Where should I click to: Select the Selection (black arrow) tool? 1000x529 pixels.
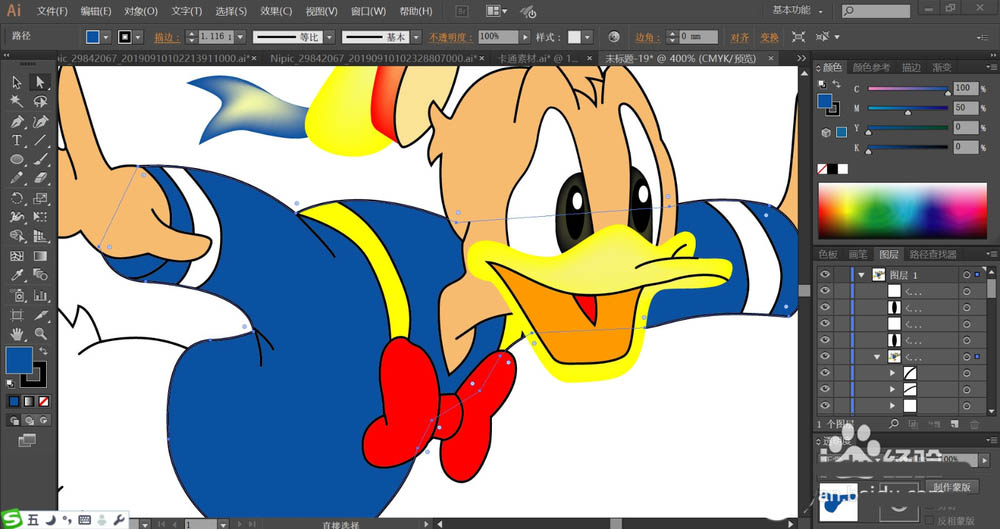(x=17, y=82)
